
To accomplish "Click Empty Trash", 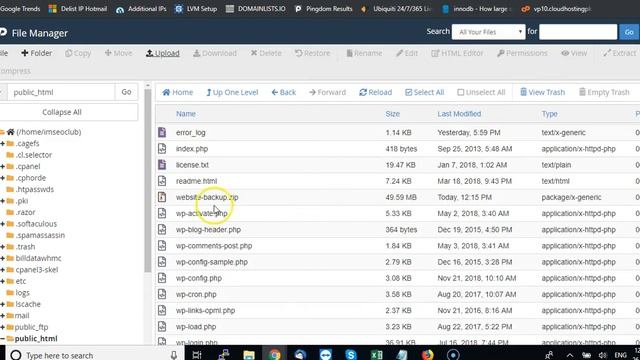I will (x=604, y=92).
